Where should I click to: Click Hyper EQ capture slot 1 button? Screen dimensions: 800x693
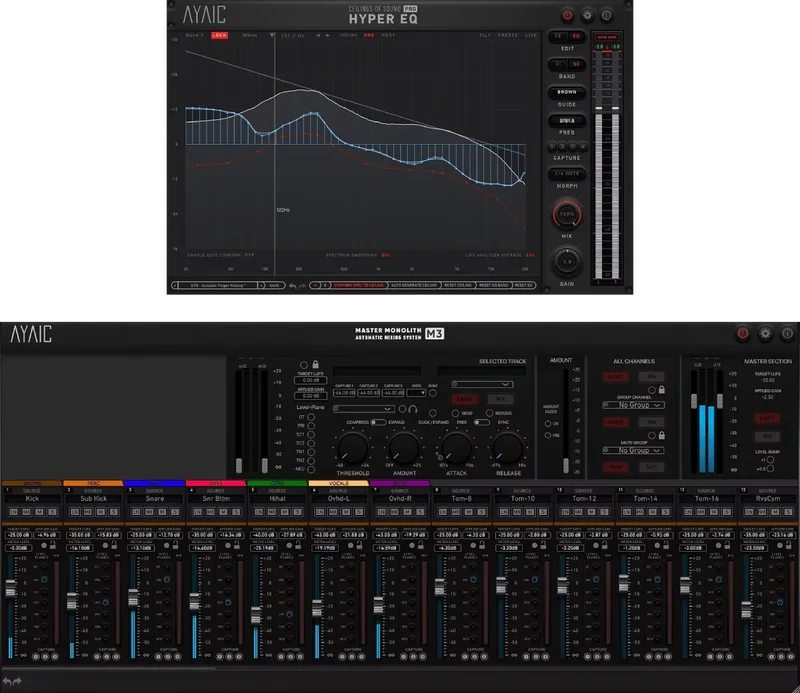(552, 147)
